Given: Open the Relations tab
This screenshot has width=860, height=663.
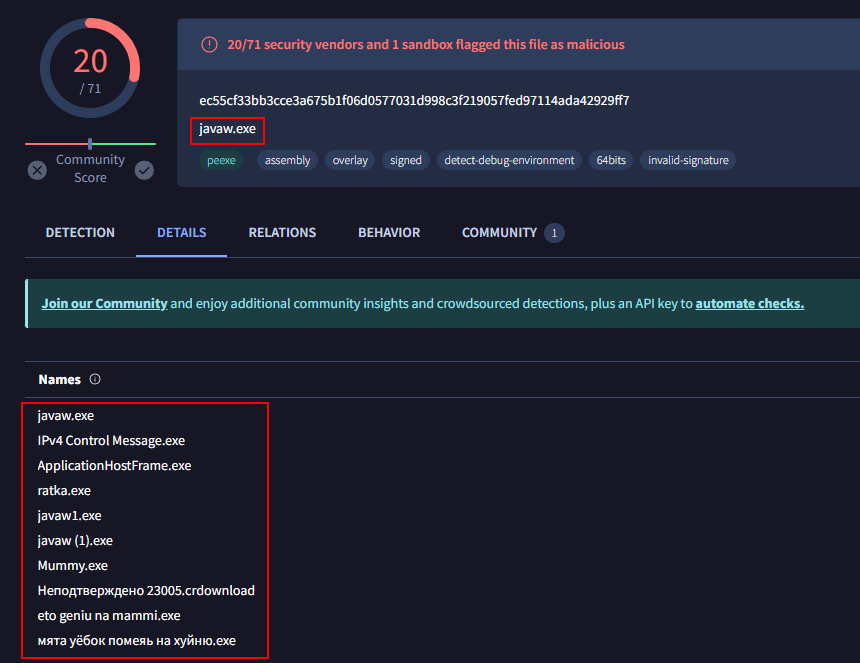Looking at the screenshot, I should (282, 233).
